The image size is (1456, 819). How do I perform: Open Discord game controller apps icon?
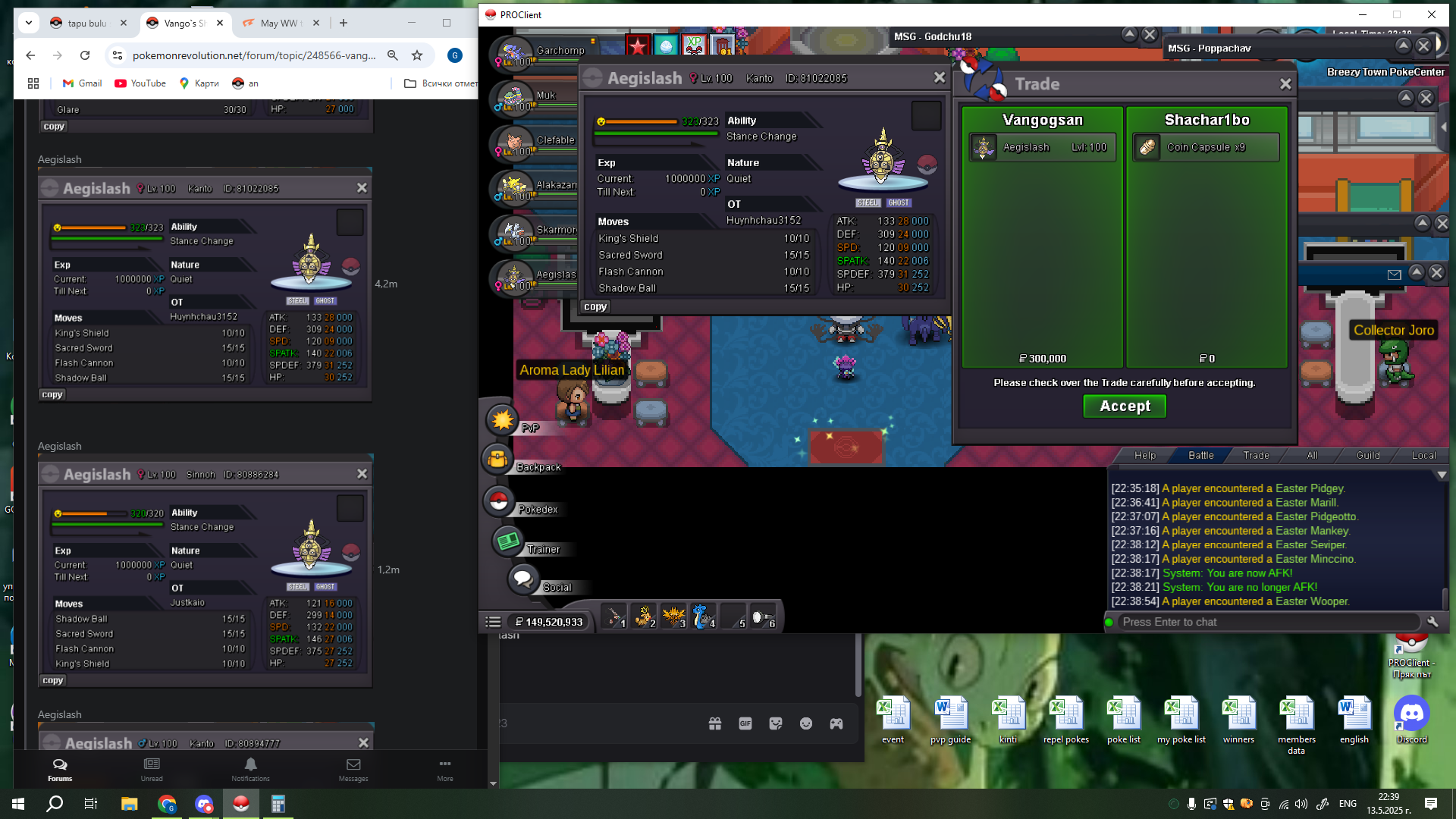tap(836, 723)
